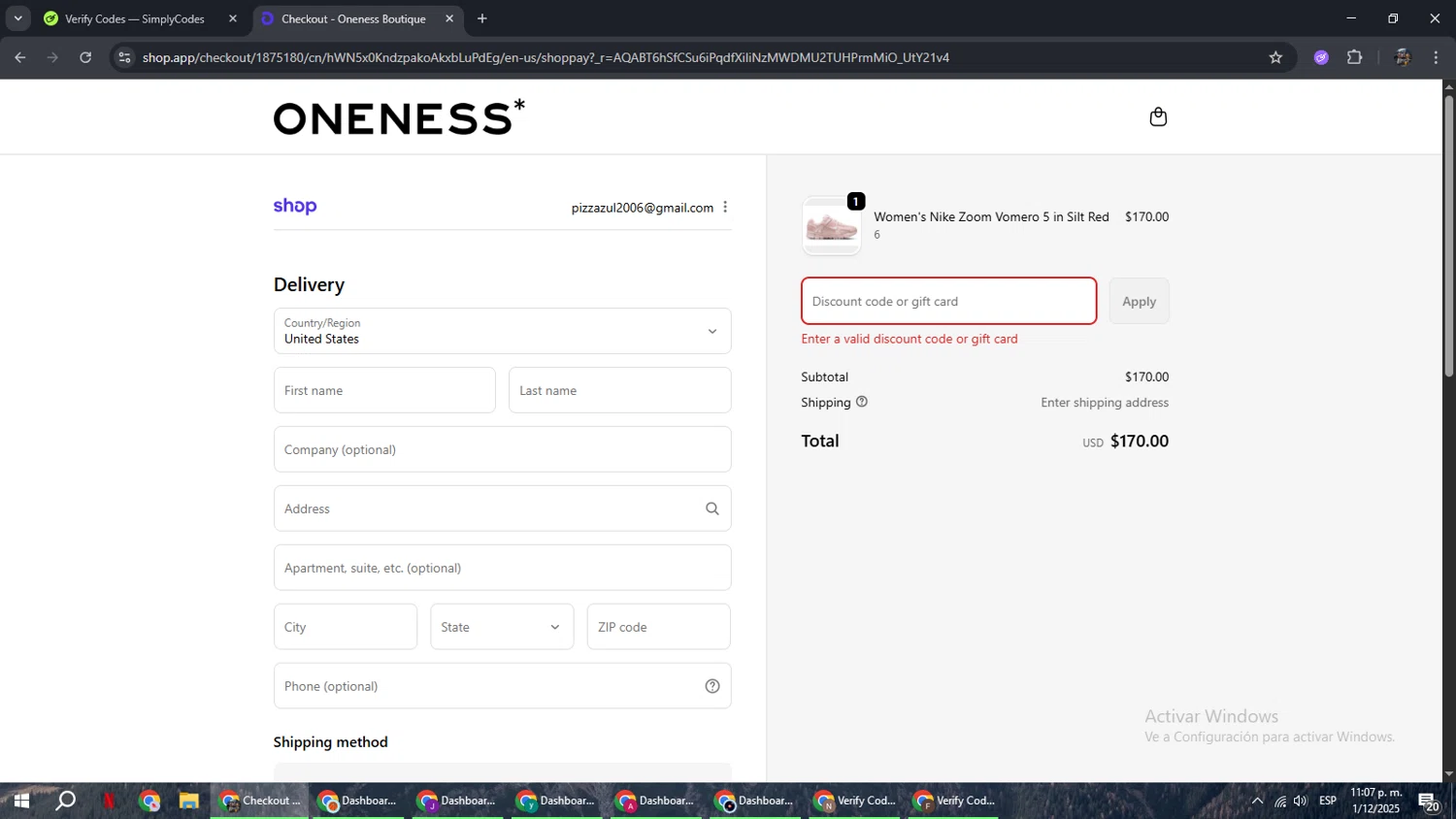This screenshot has width=1456, height=819.
Task: Switch to the Checkout Oneness Boutique tab
Action: (x=353, y=18)
